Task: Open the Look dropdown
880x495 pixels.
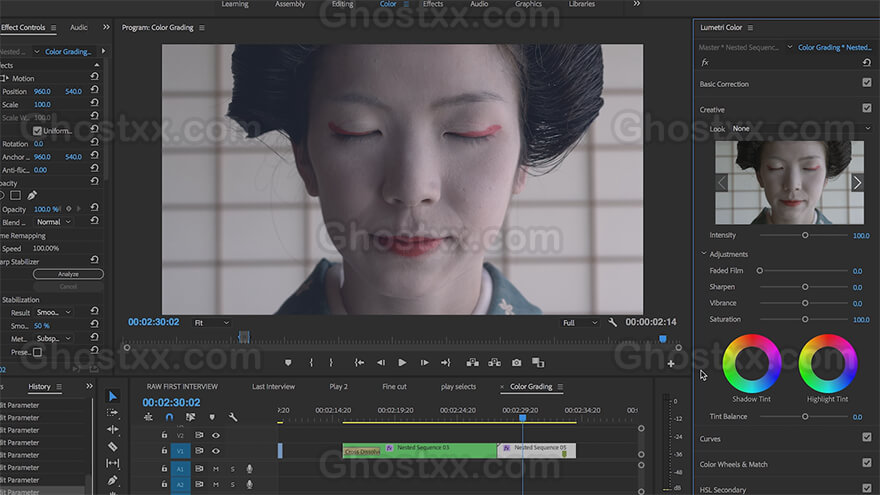Action: click(x=801, y=129)
